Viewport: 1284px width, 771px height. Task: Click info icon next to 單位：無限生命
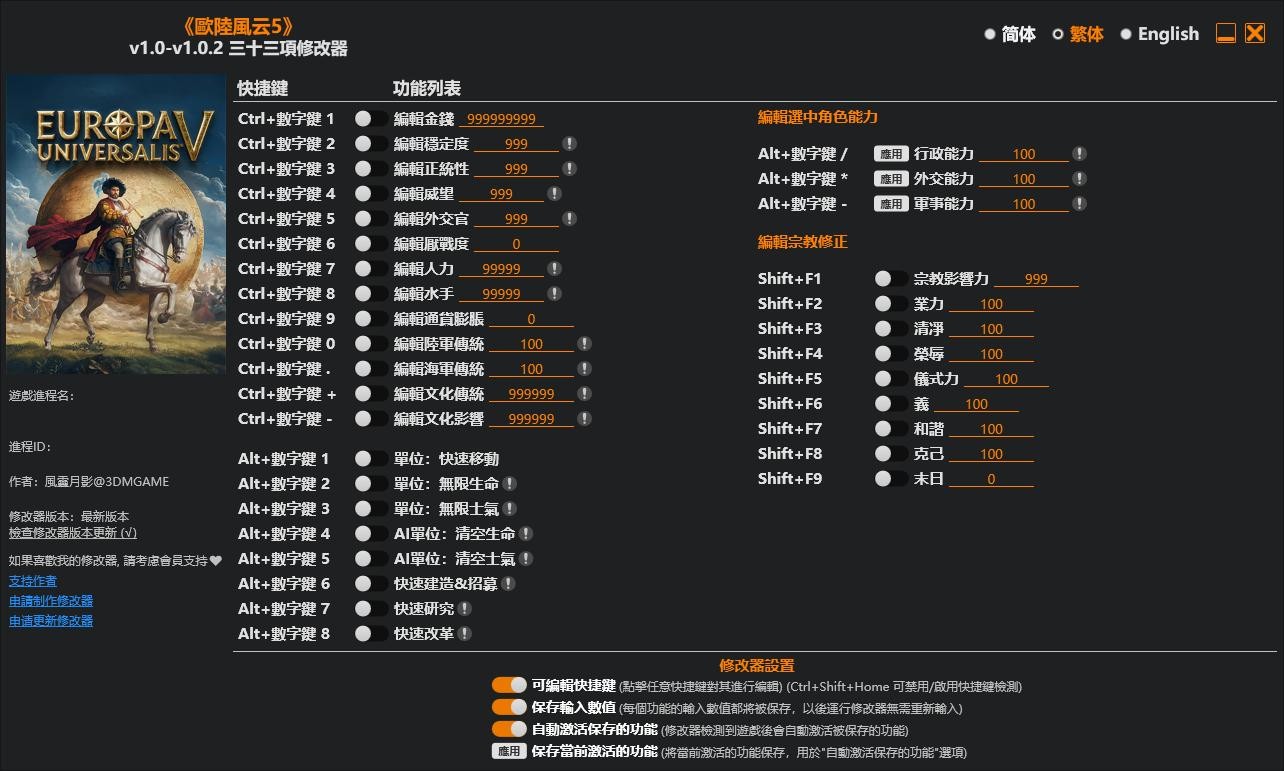509,484
